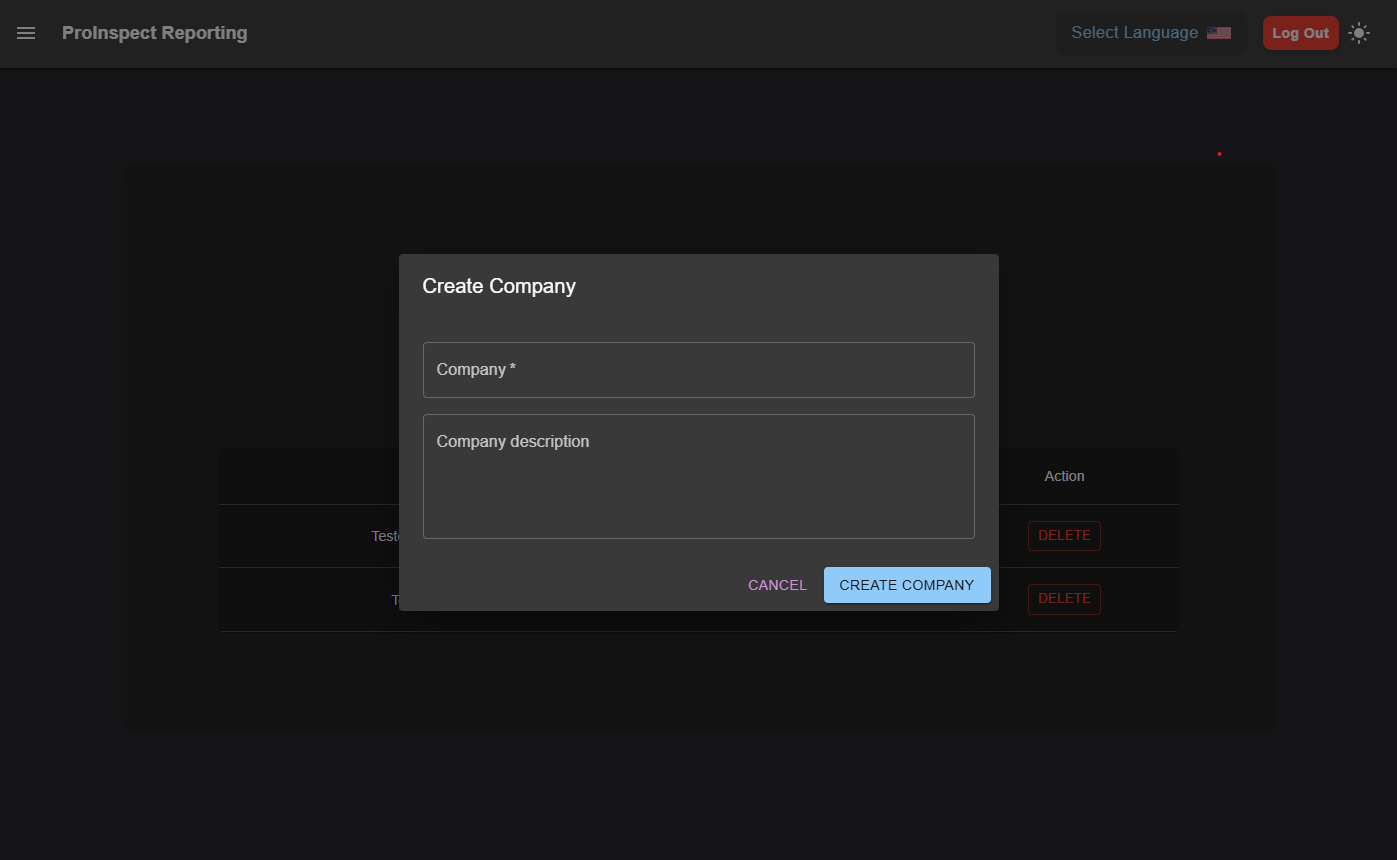Focus the Company description text area
Viewport: 1397px width, 860px height.
pos(698,476)
